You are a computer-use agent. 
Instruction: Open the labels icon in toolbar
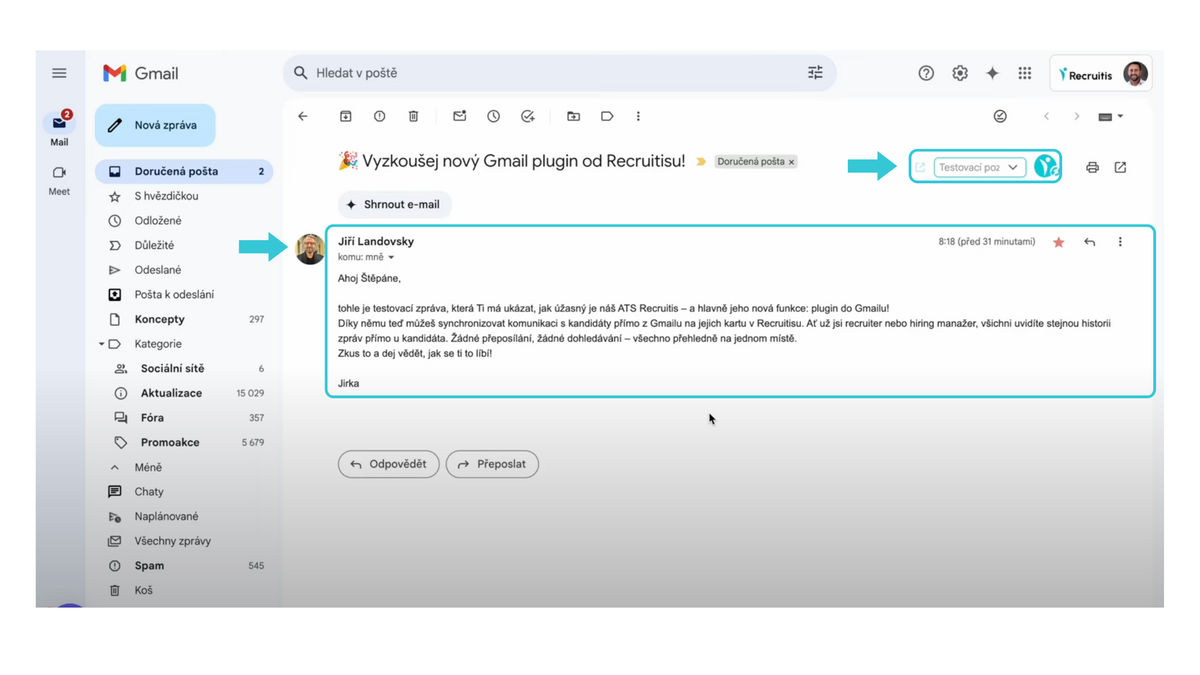[607, 116]
